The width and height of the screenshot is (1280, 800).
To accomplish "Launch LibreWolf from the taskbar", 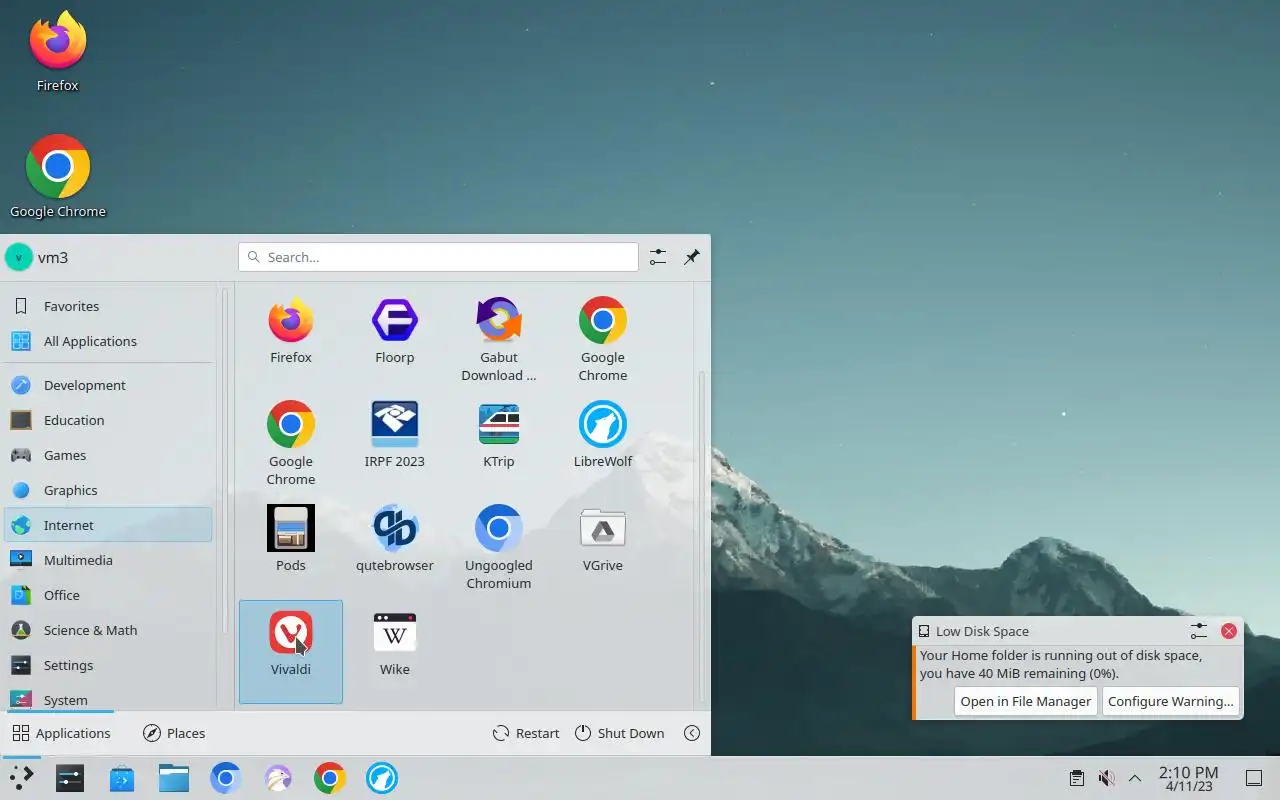I will [x=382, y=777].
